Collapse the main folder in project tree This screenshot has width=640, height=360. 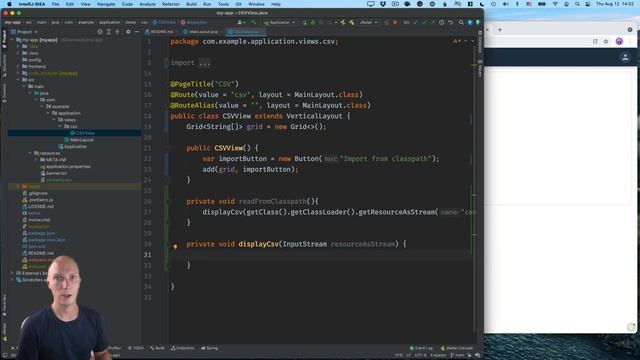click(x=24, y=87)
